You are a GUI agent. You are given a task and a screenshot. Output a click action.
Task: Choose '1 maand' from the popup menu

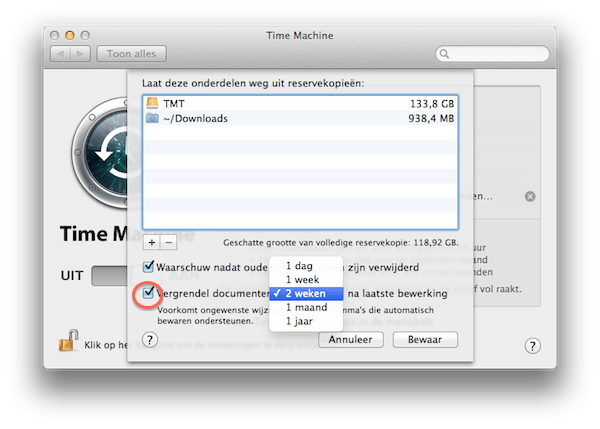click(306, 307)
